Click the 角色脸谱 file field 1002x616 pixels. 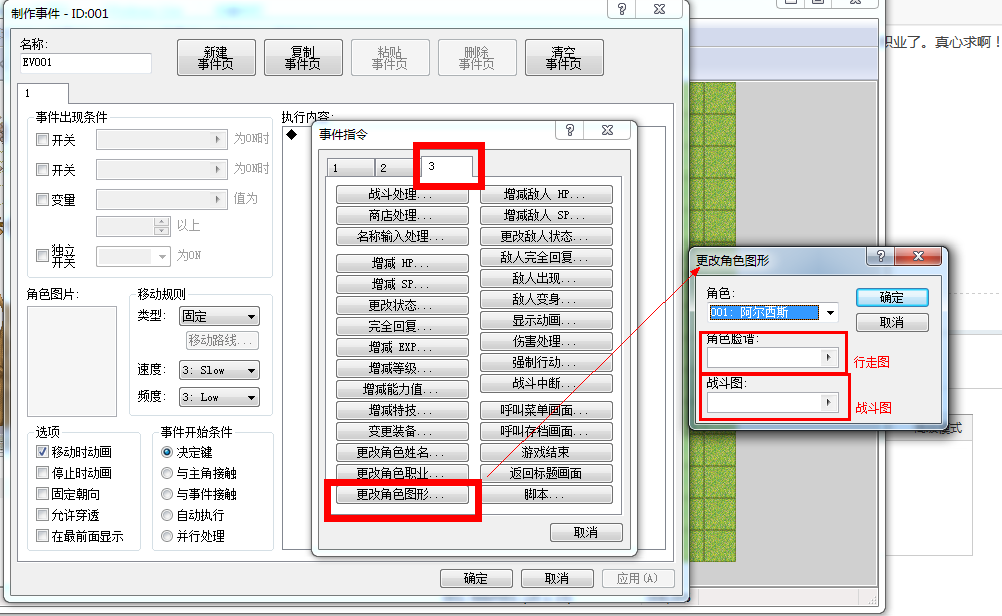click(x=772, y=357)
